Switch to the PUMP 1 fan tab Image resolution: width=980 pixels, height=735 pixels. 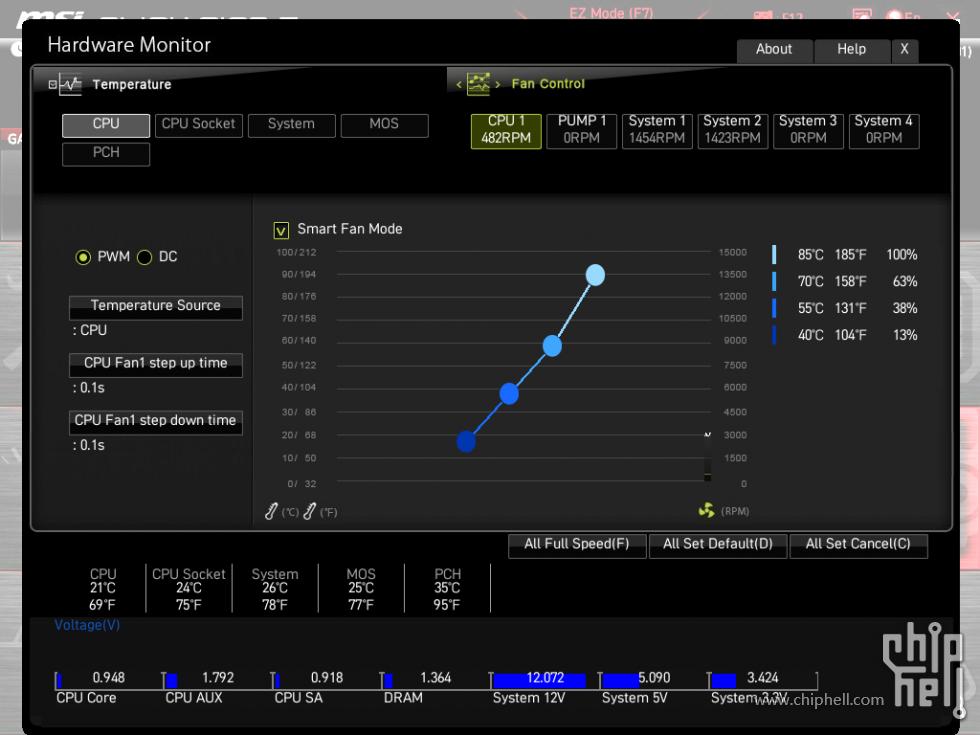point(581,130)
